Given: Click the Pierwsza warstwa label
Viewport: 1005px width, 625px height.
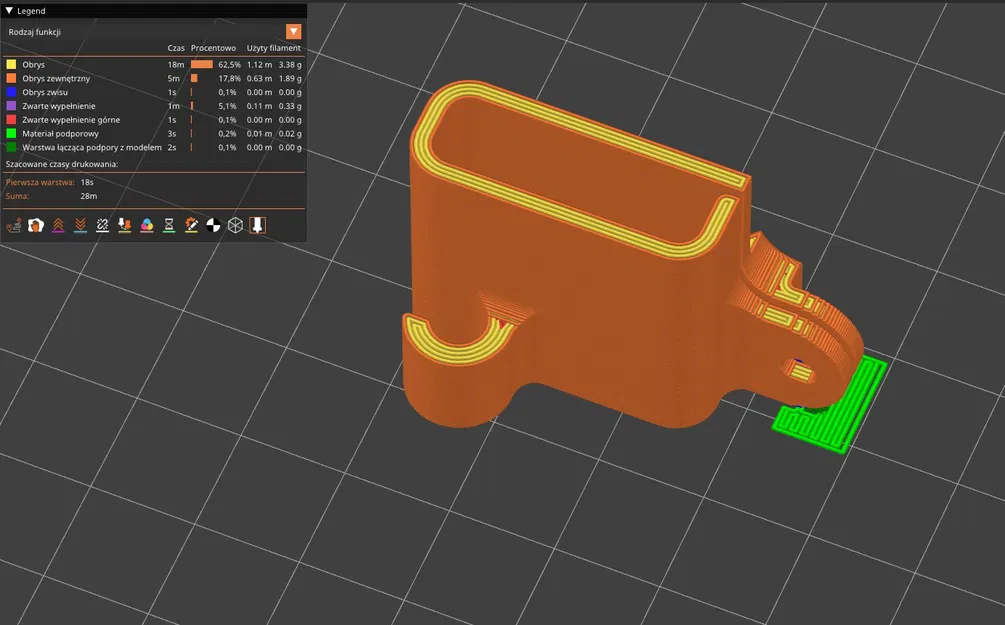Looking at the screenshot, I should [40, 182].
